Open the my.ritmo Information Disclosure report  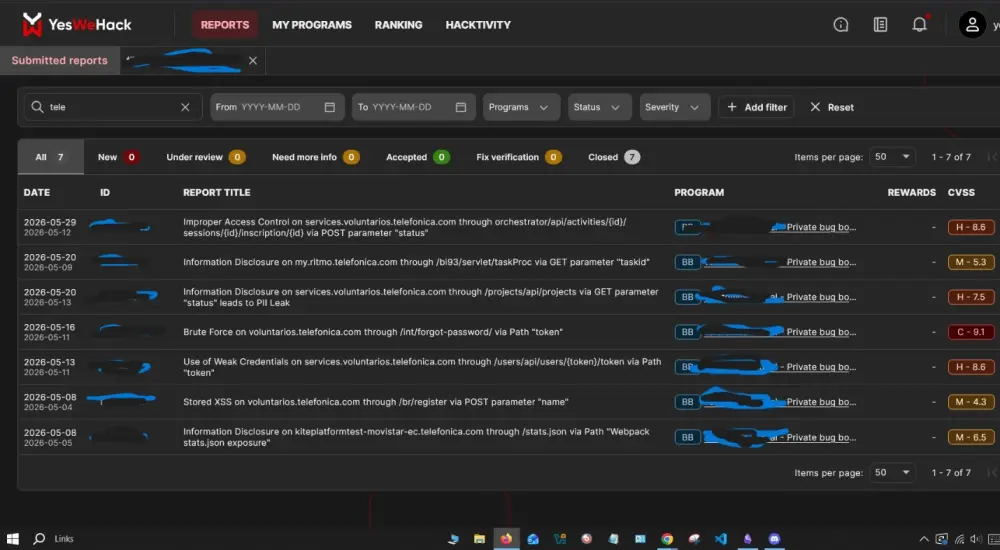coord(416,262)
